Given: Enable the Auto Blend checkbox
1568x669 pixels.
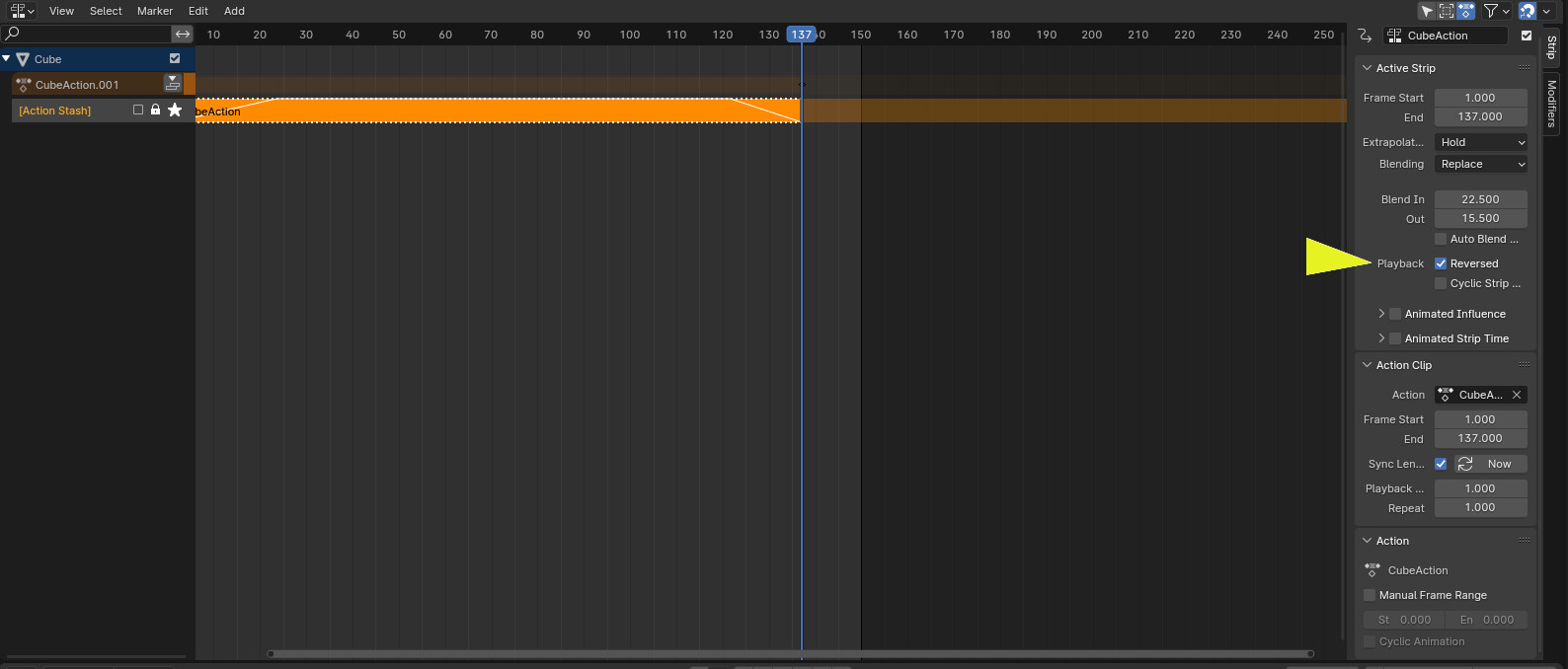Looking at the screenshot, I should pyautogui.click(x=1441, y=239).
